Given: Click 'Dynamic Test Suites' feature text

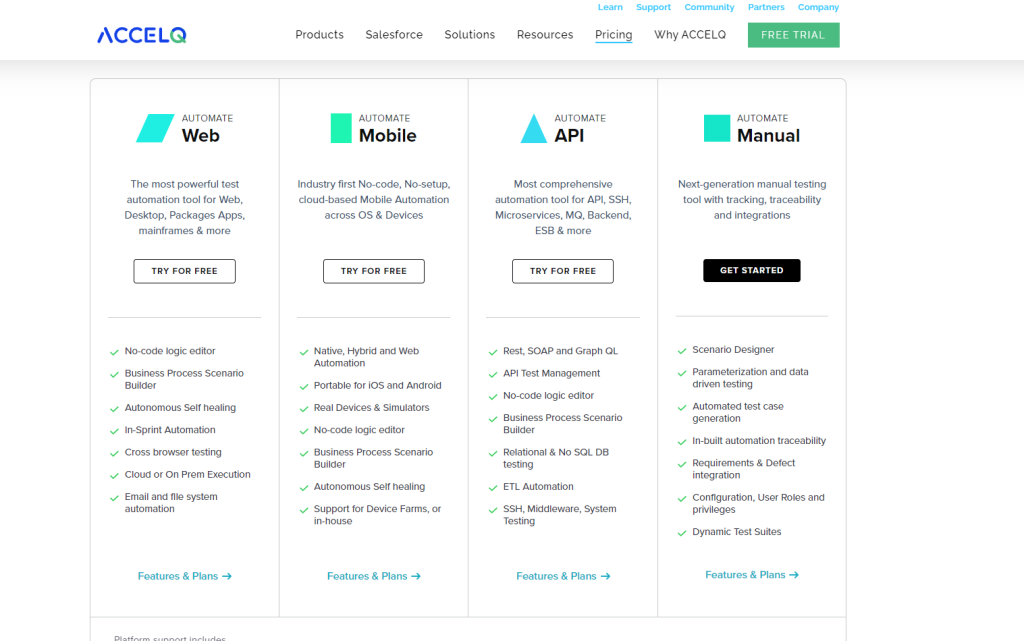Looking at the screenshot, I should 737,532.
